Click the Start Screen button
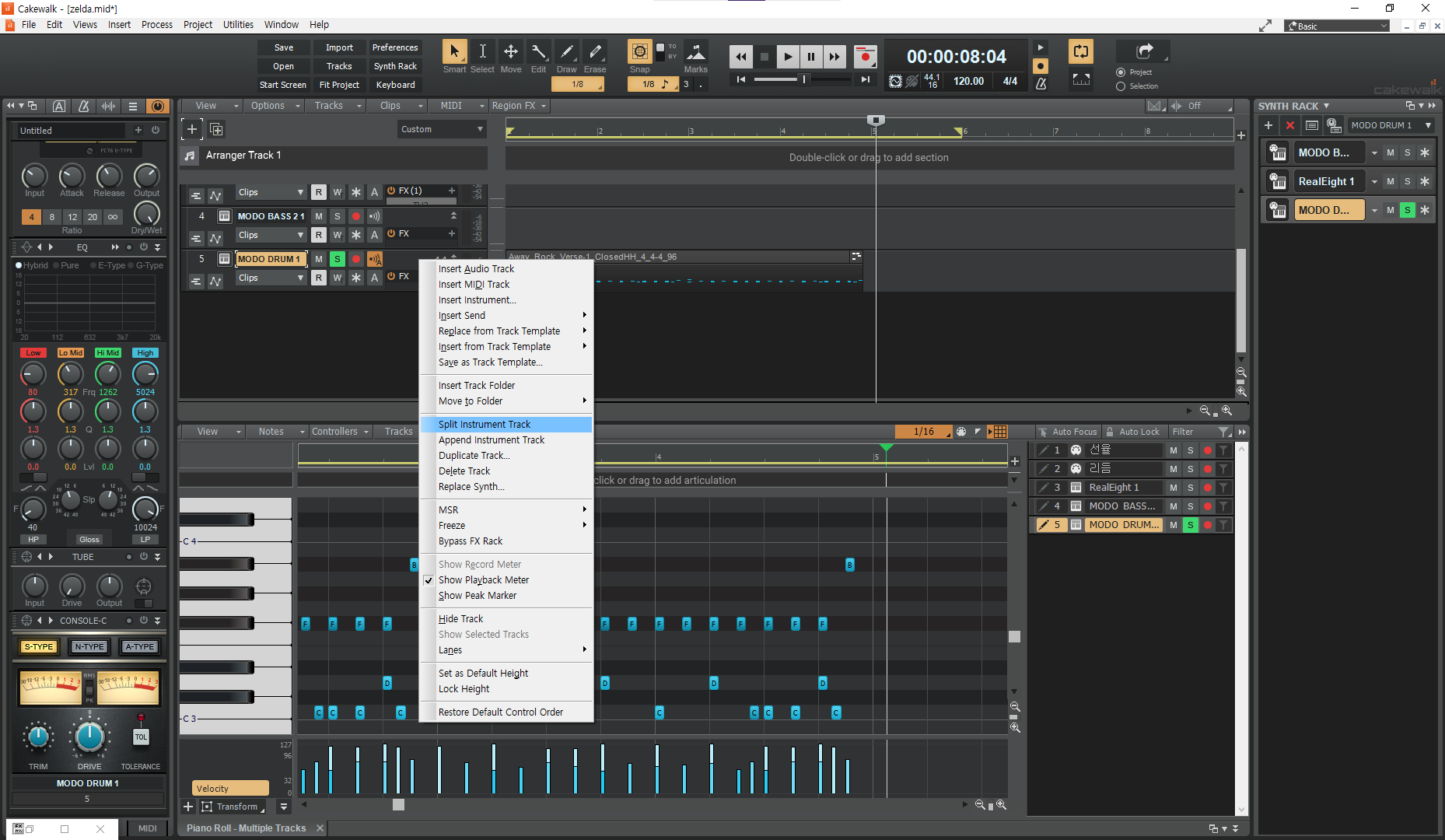1445x840 pixels. [283, 85]
